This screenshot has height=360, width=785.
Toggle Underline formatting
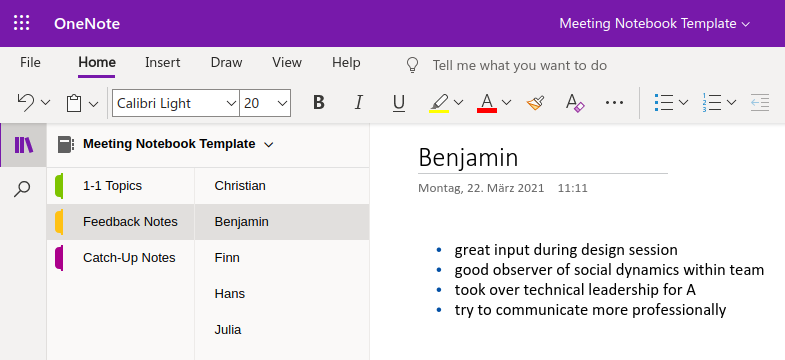click(x=399, y=103)
